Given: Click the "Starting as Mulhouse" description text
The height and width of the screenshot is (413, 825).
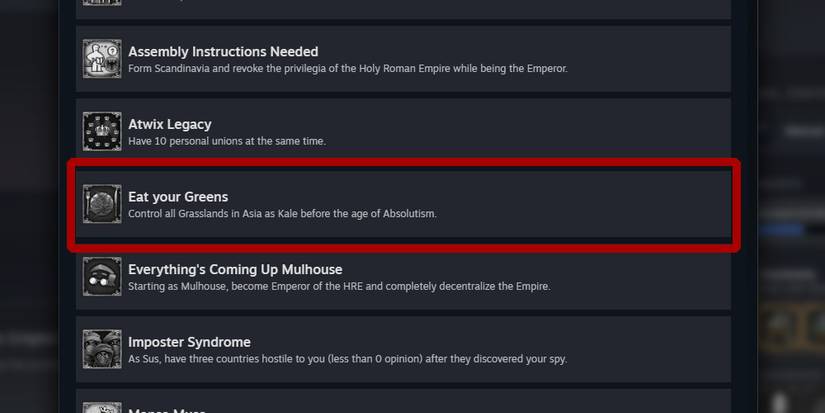Looking at the screenshot, I should point(339,286).
